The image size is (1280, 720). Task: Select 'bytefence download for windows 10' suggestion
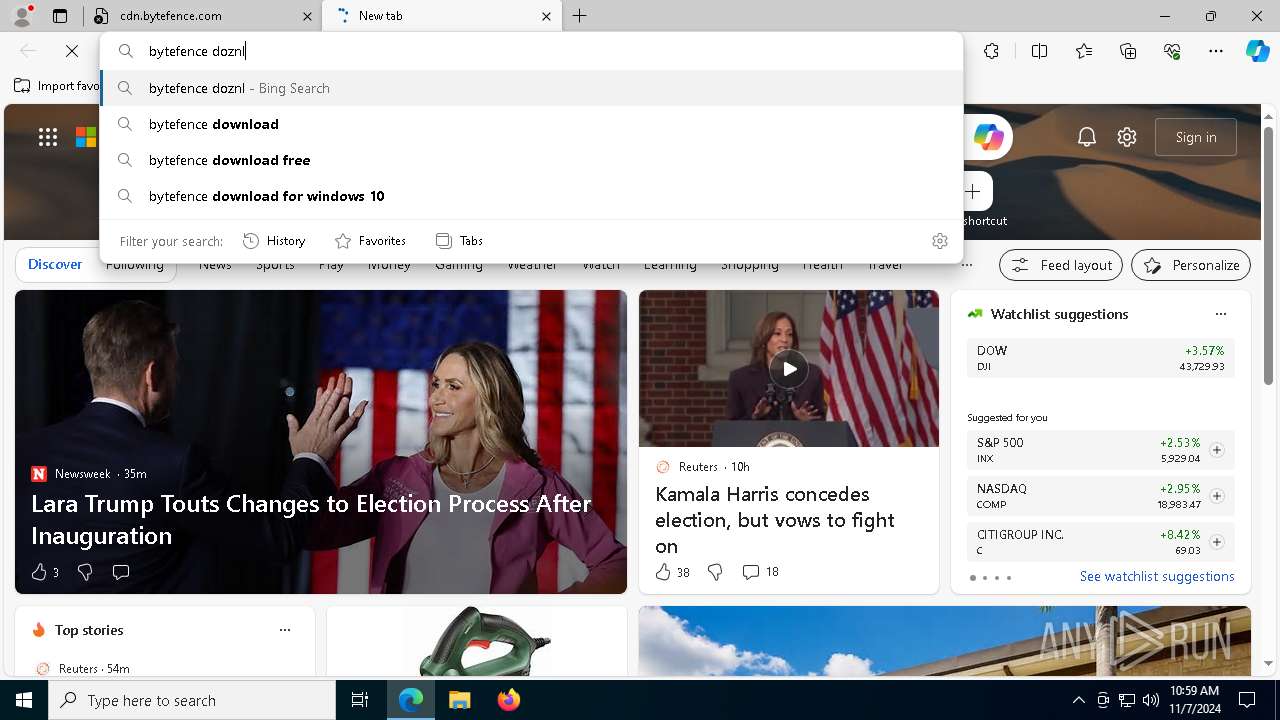click(x=531, y=196)
